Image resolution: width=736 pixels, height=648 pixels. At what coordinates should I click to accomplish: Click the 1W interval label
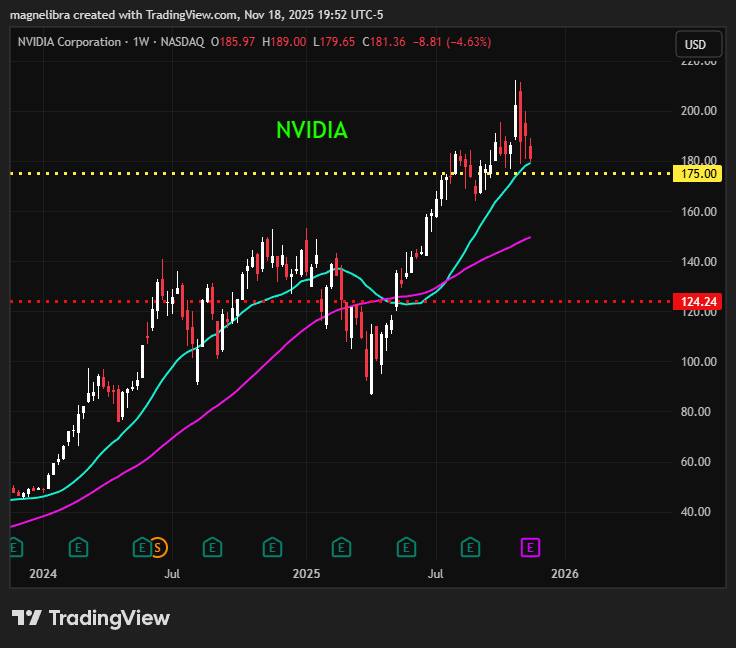point(141,42)
